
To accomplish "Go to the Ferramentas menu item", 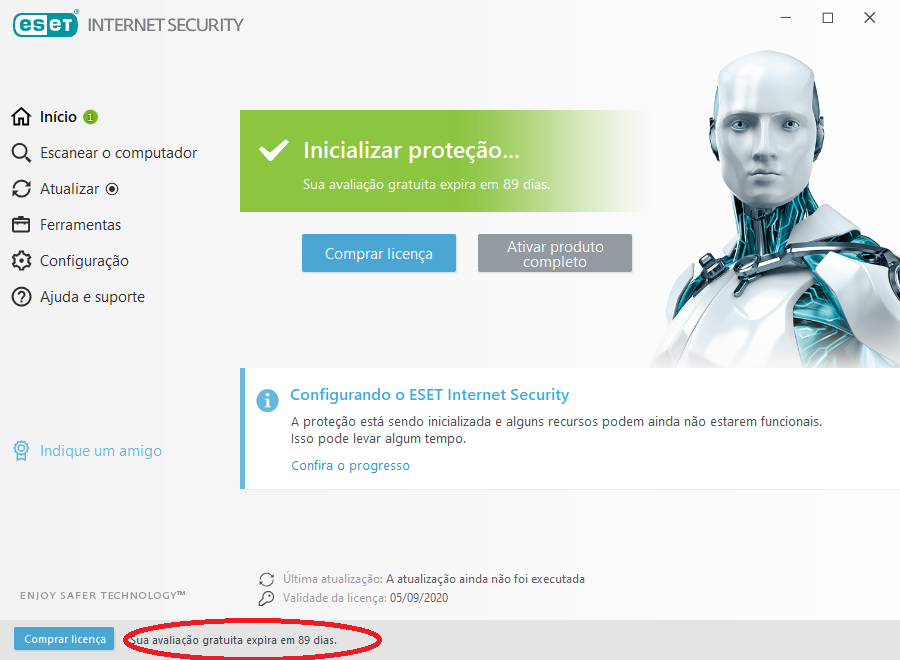I will pyautogui.click(x=80, y=224).
